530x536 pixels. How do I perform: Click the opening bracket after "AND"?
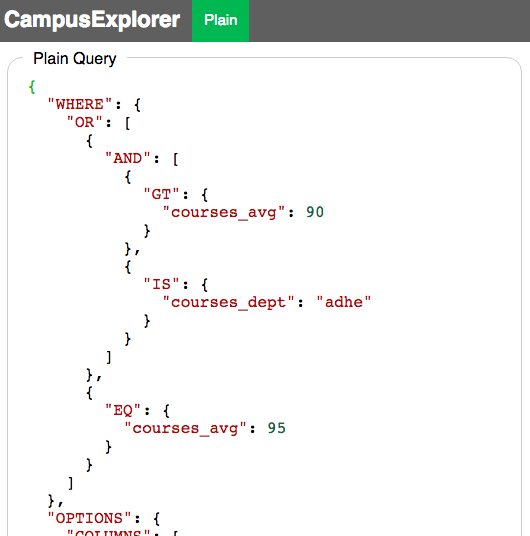tap(175, 159)
